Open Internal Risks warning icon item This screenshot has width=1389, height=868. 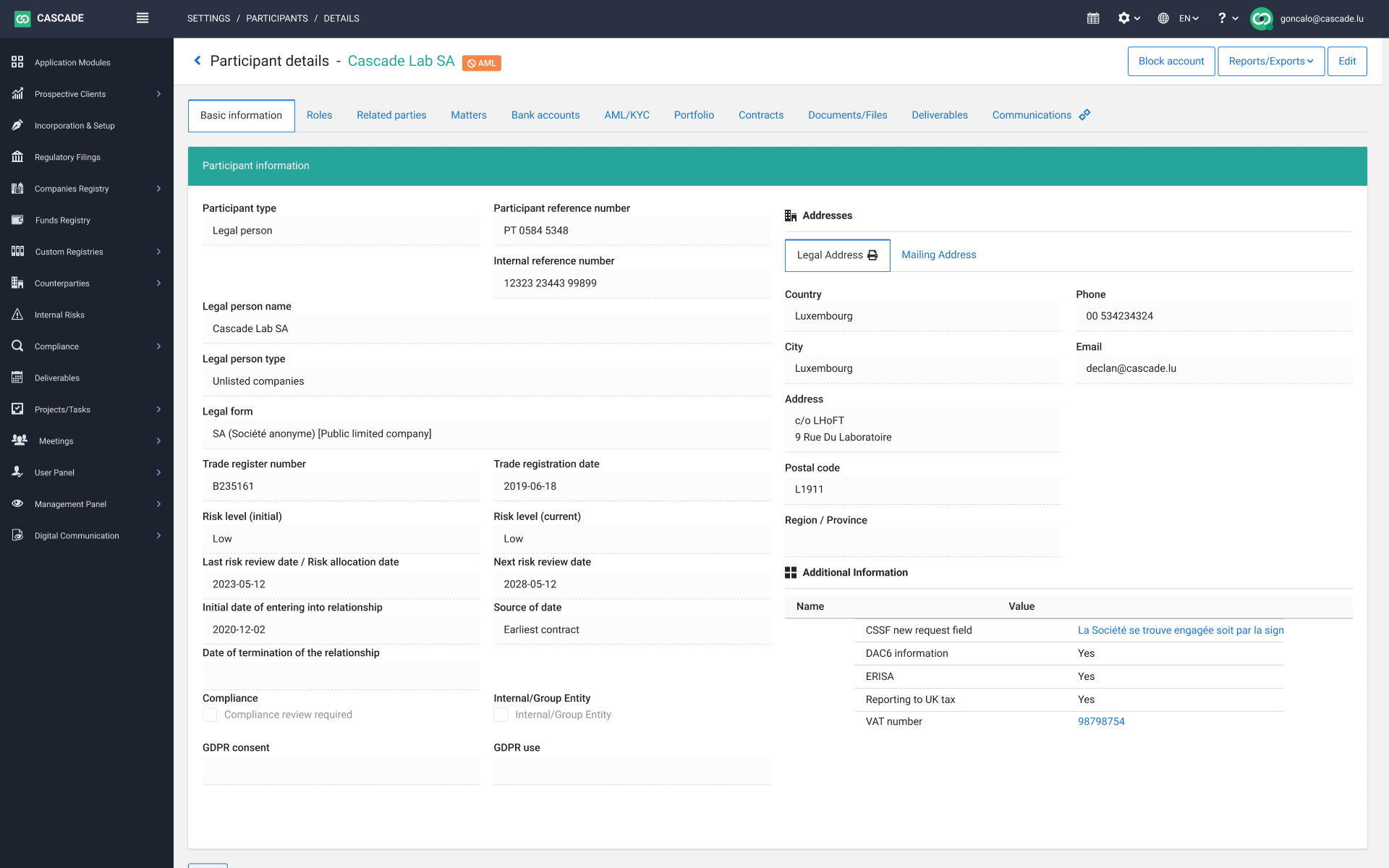[x=18, y=315]
